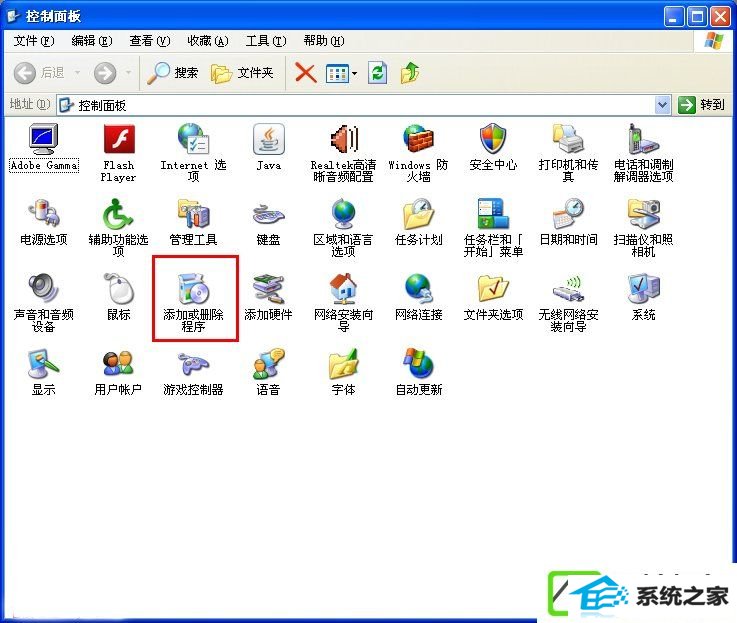
Task: Open 辅助功能选项 wheelchair icon
Action: [118, 213]
